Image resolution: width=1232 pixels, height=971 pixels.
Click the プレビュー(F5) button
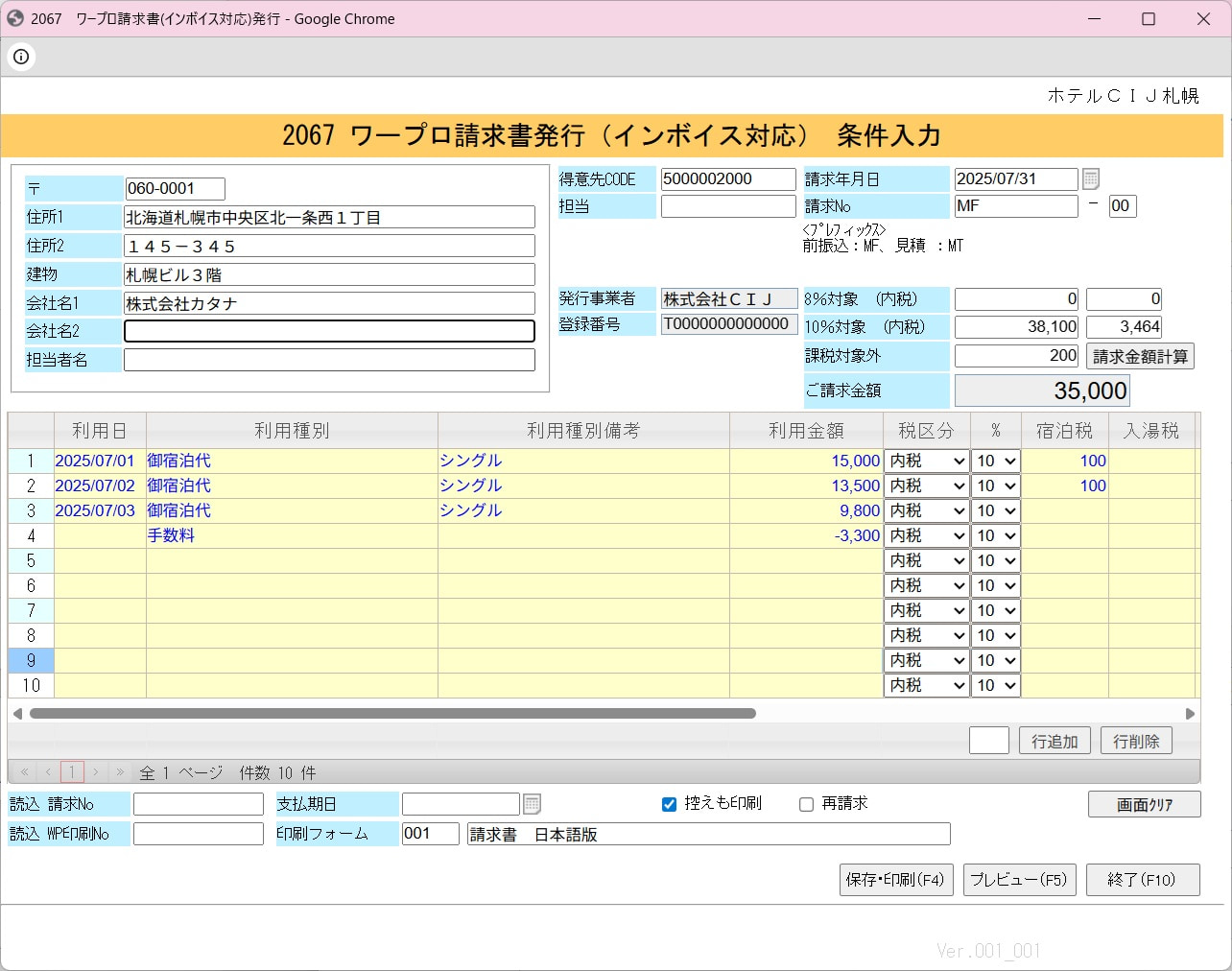(1019, 880)
